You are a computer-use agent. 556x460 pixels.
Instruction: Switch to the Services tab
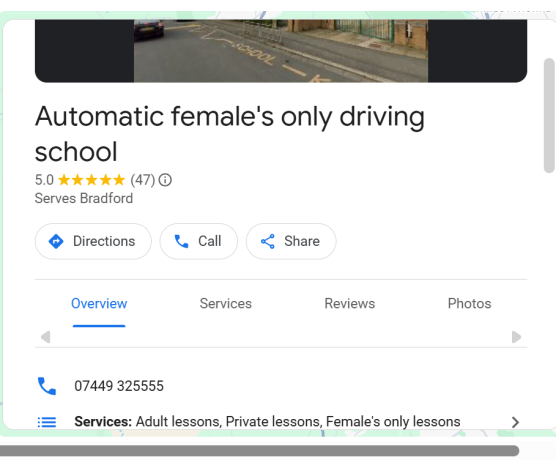(226, 304)
